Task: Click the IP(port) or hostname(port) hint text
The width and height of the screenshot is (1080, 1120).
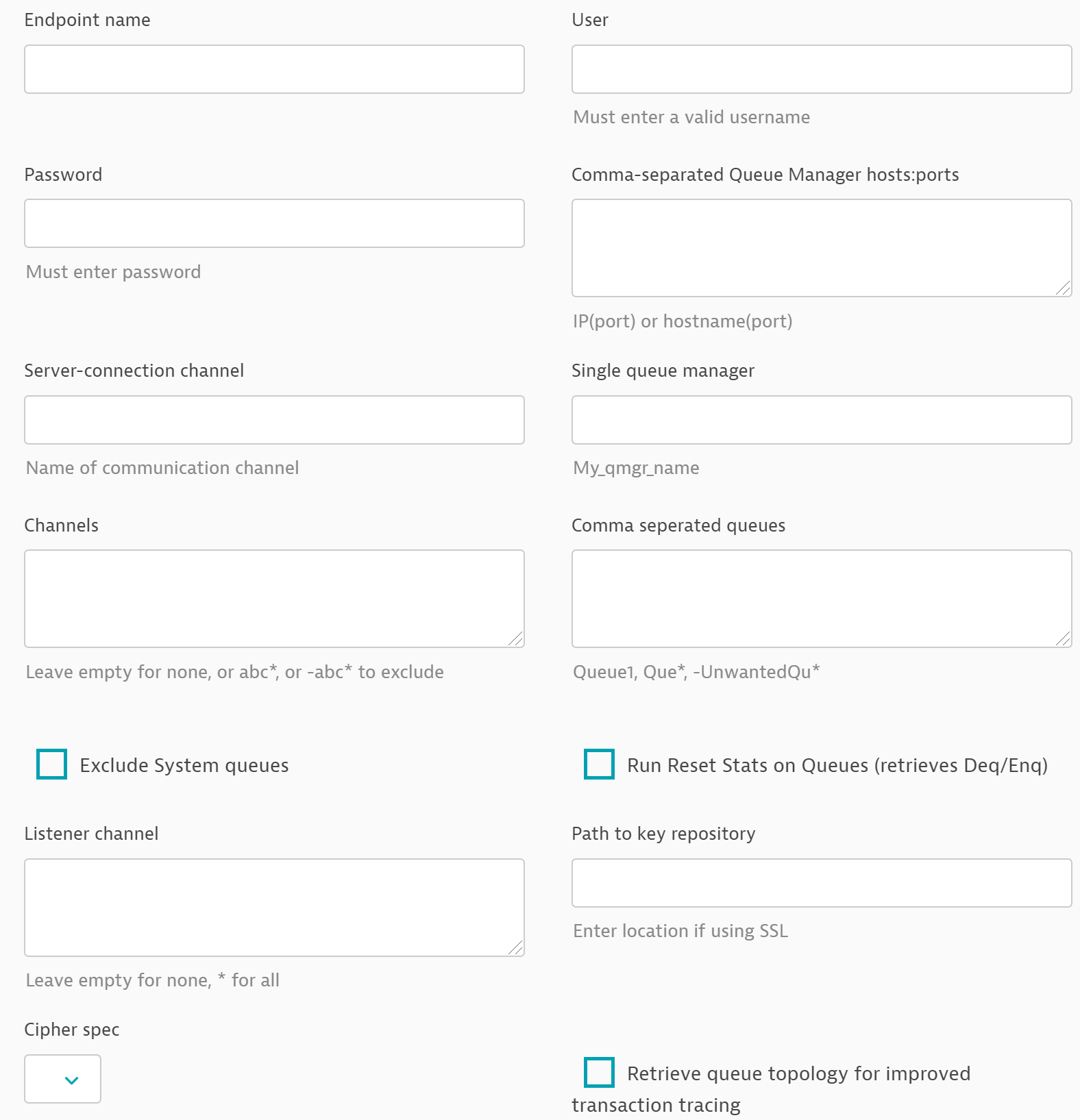Action: tap(683, 321)
